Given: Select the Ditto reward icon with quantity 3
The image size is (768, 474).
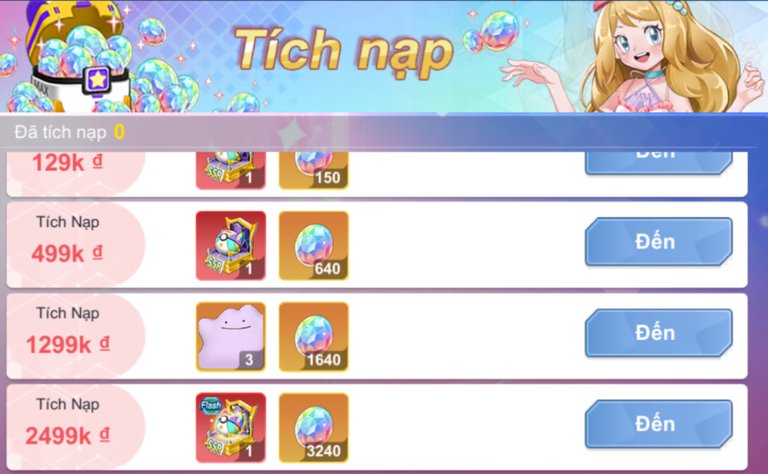Looking at the screenshot, I should click(231, 337).
